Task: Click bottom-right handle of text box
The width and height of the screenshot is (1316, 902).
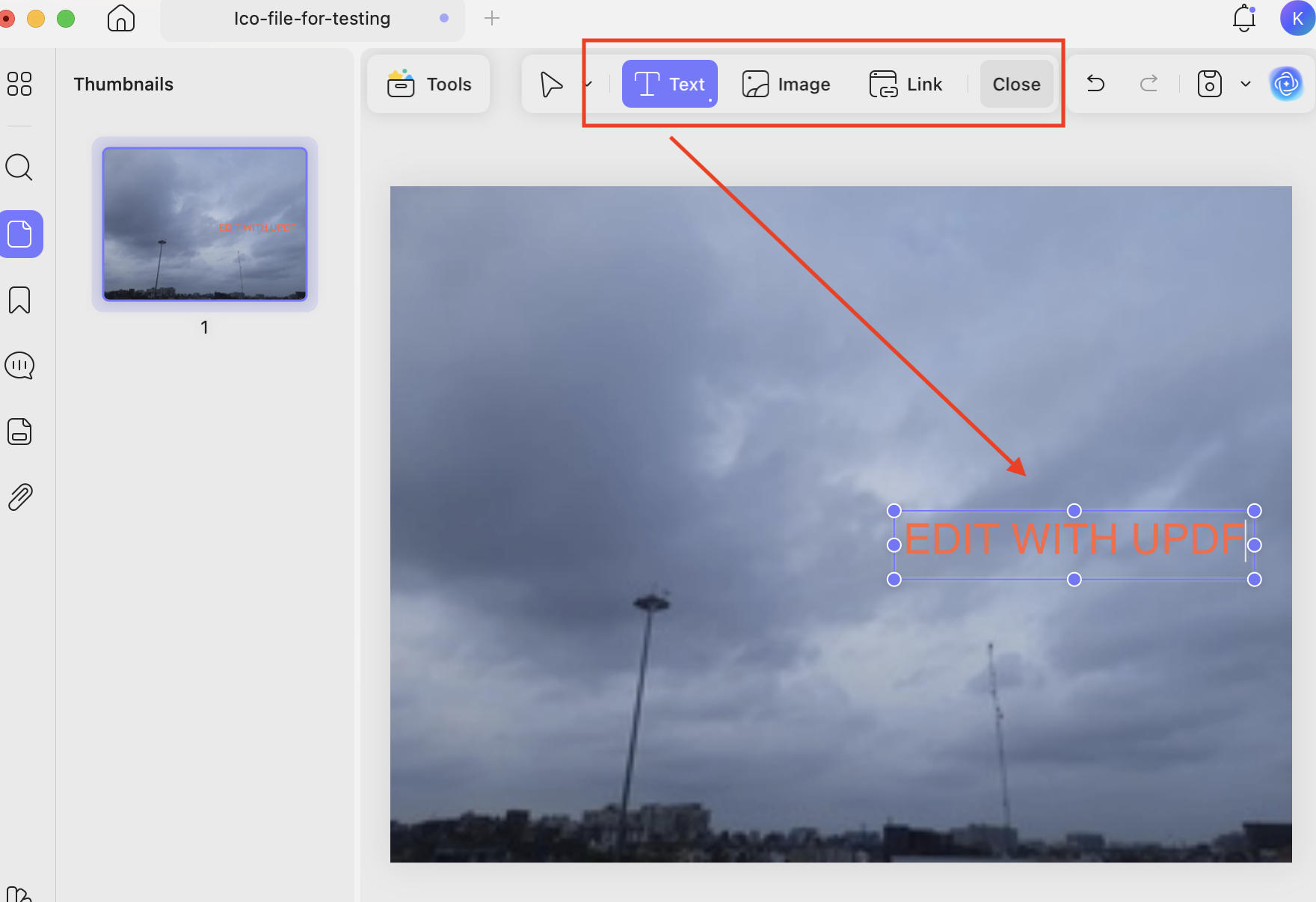Action: 1255,580
